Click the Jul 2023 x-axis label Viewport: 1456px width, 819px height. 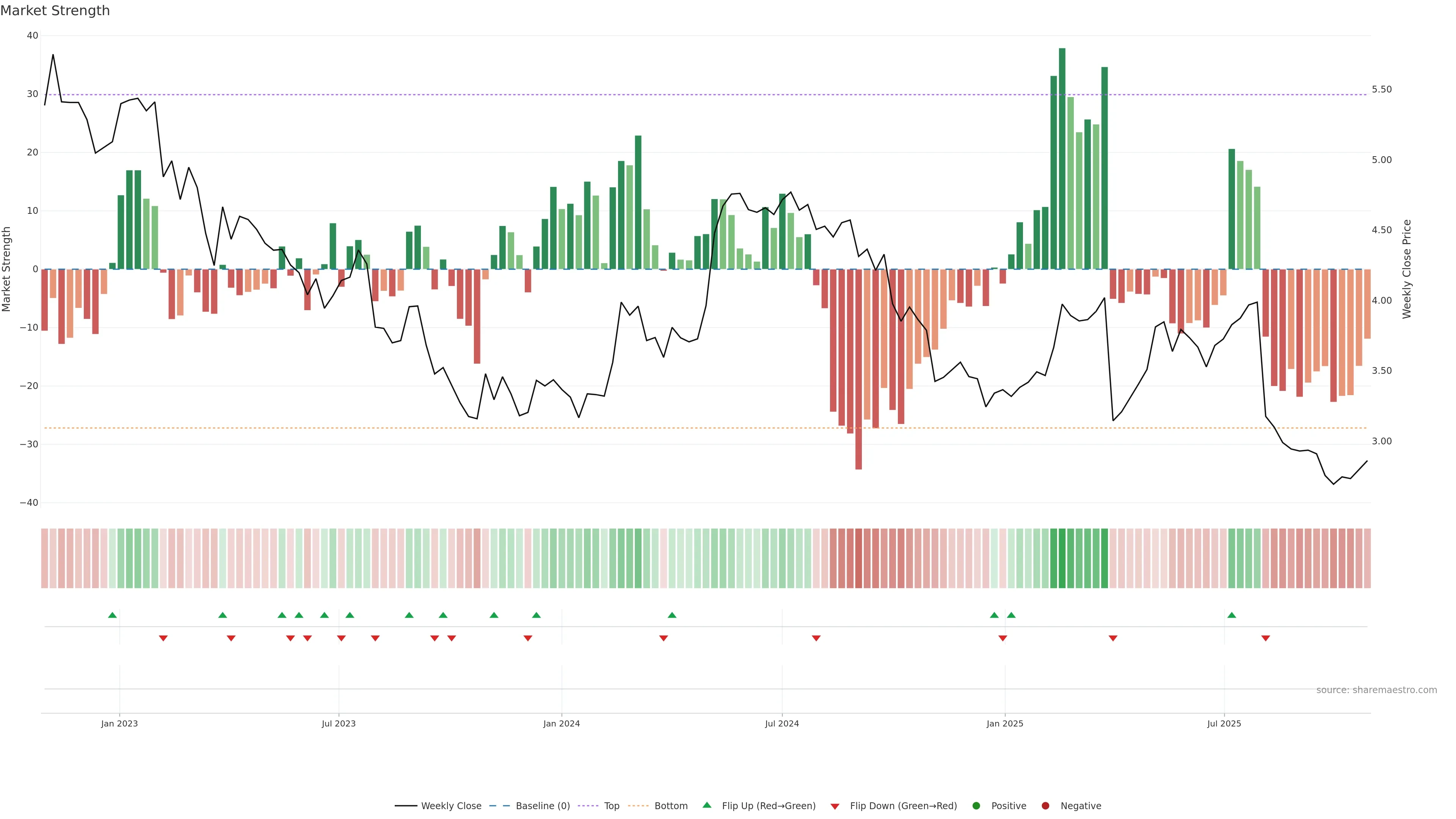coord(339,723)
